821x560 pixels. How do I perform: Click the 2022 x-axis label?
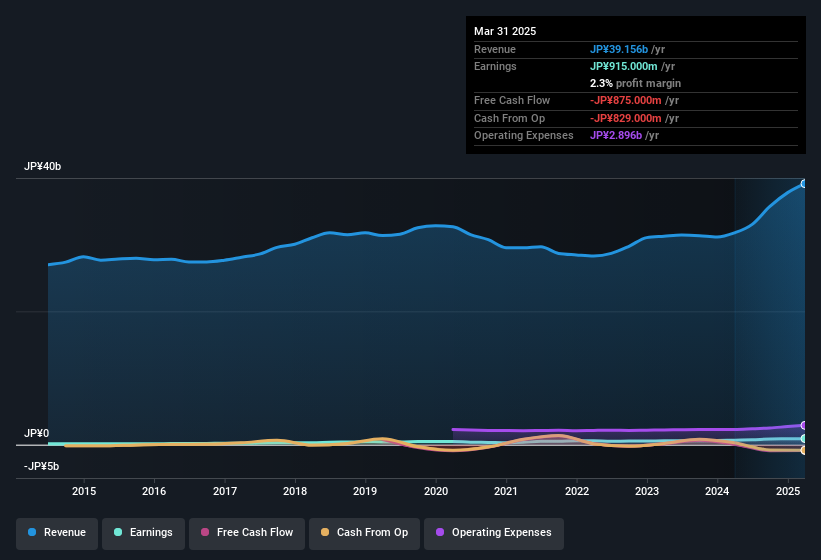[x=576, y=491]
